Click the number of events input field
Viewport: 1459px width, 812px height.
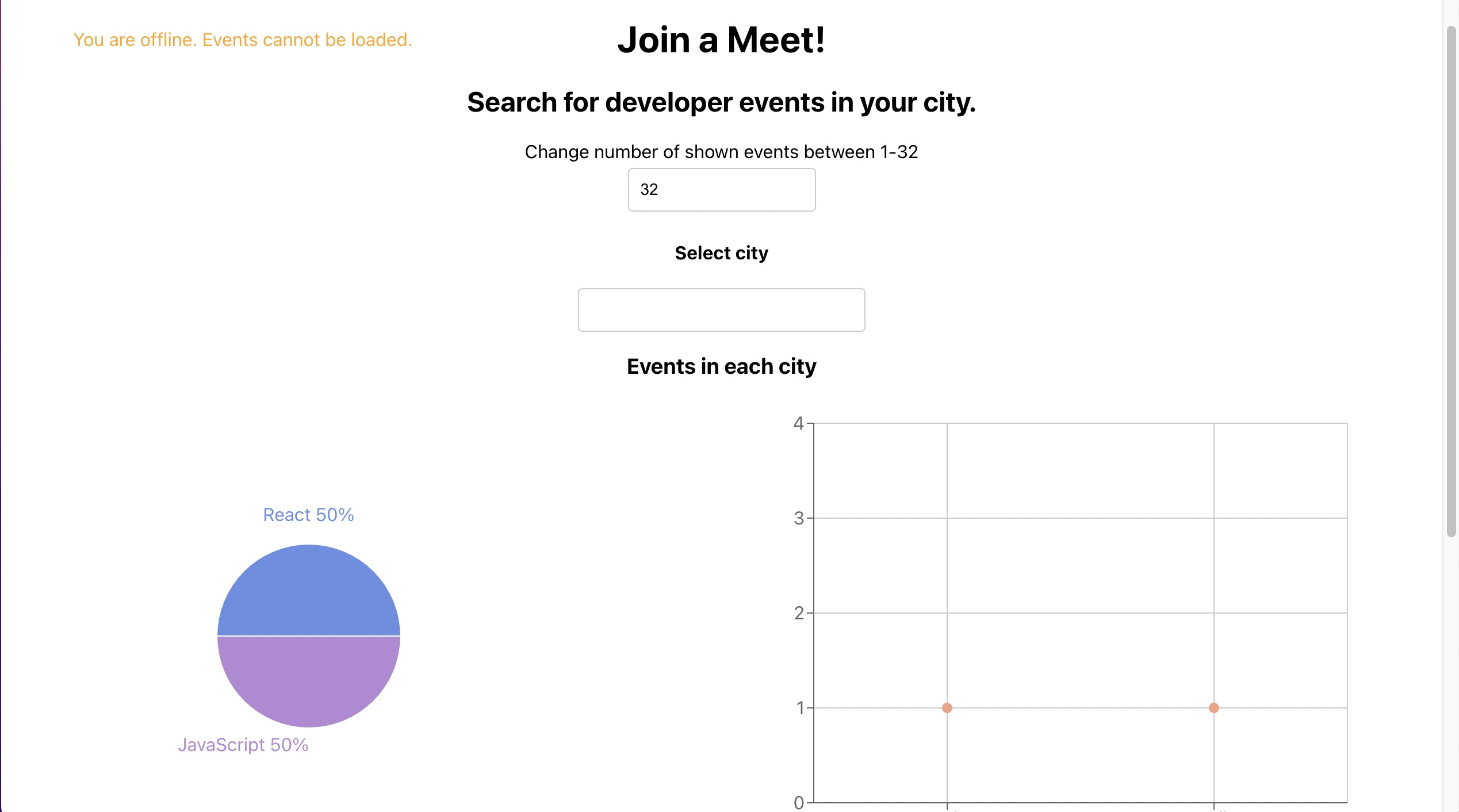[x=721, y=190]
